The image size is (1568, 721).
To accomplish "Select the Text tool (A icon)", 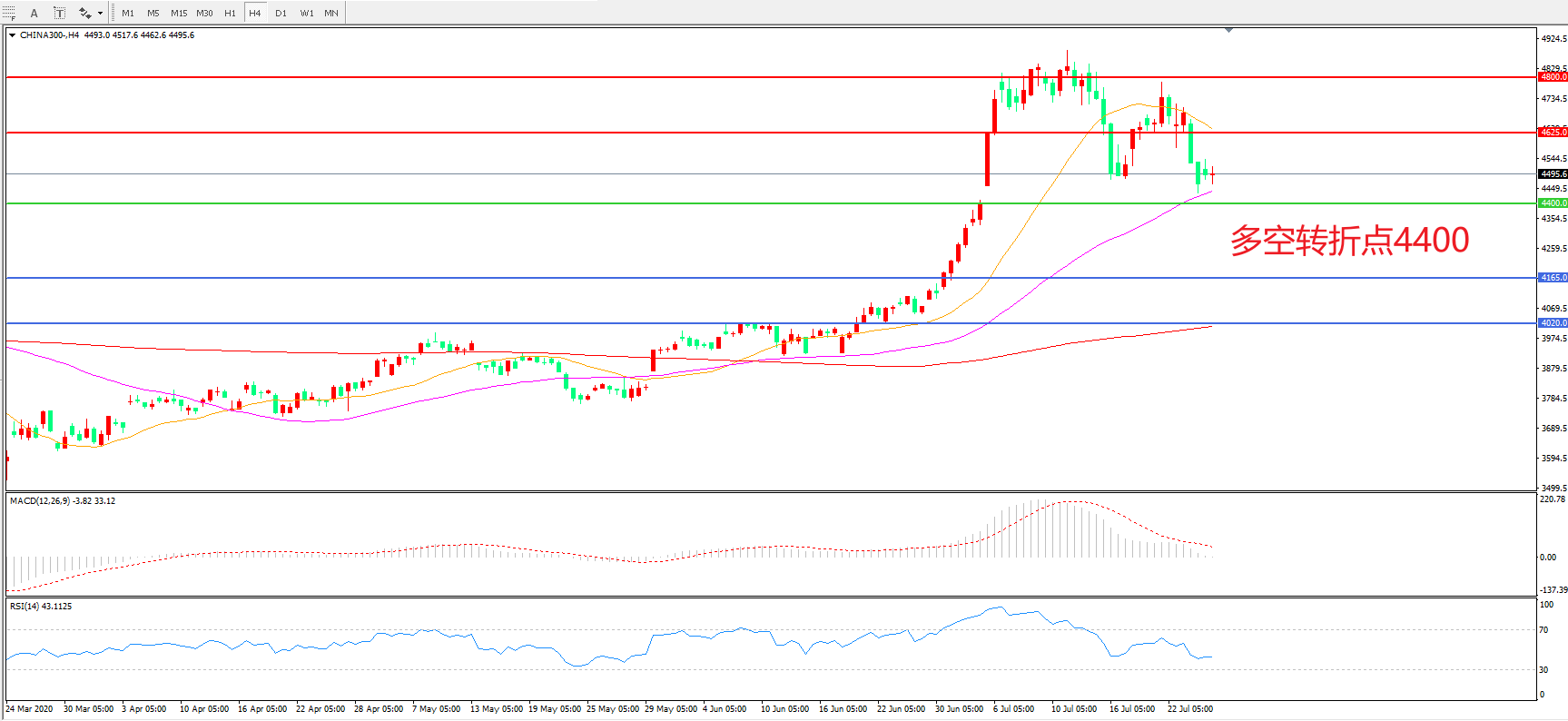I will point(35,13).
